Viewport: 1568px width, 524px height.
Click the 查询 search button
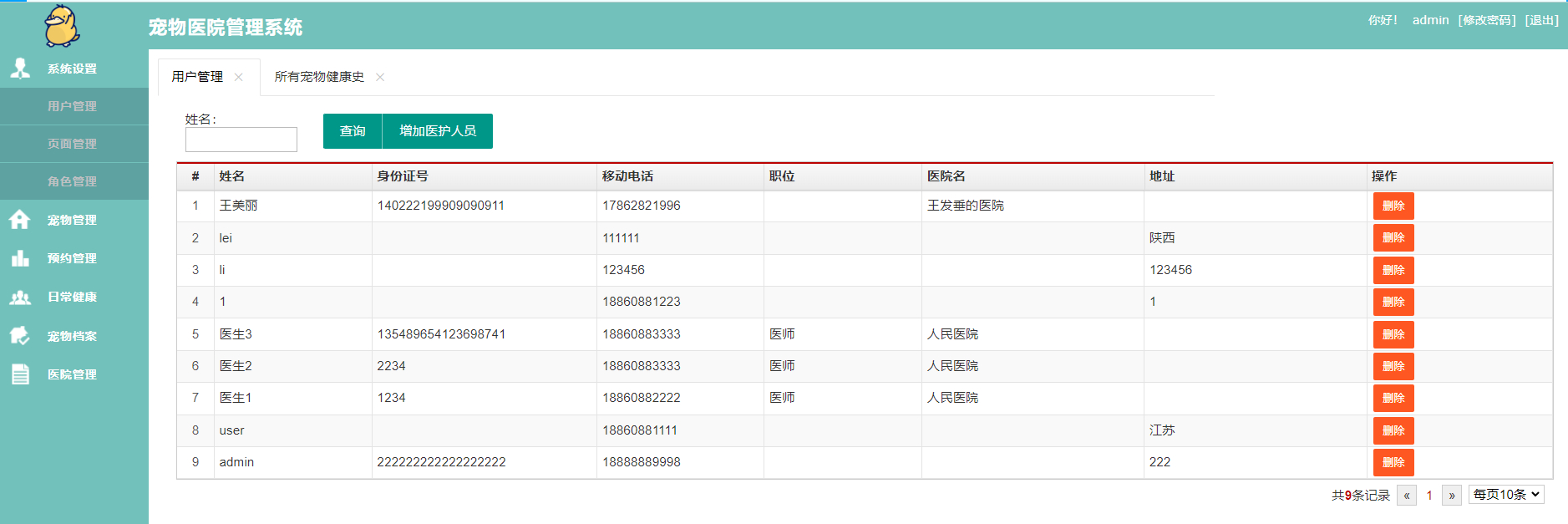(x=353, y=131)
